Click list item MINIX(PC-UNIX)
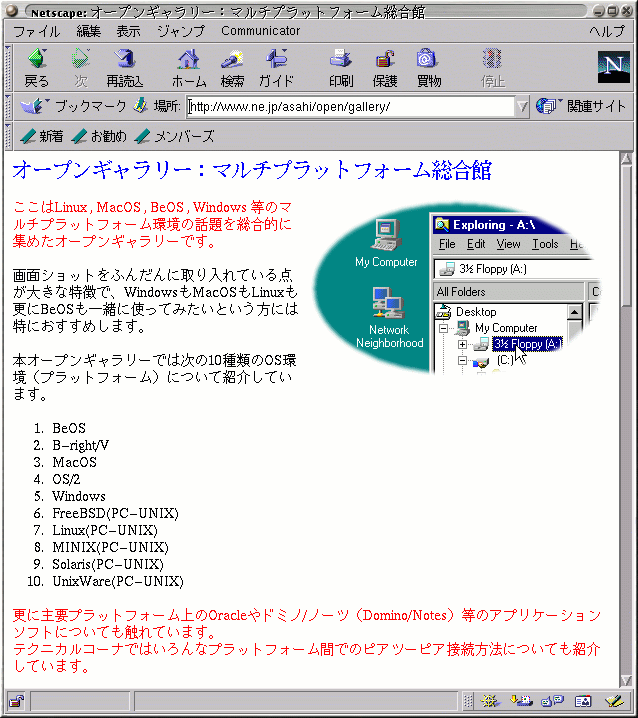Viewport: 638px width, 718px height. (x=110, y=547)
